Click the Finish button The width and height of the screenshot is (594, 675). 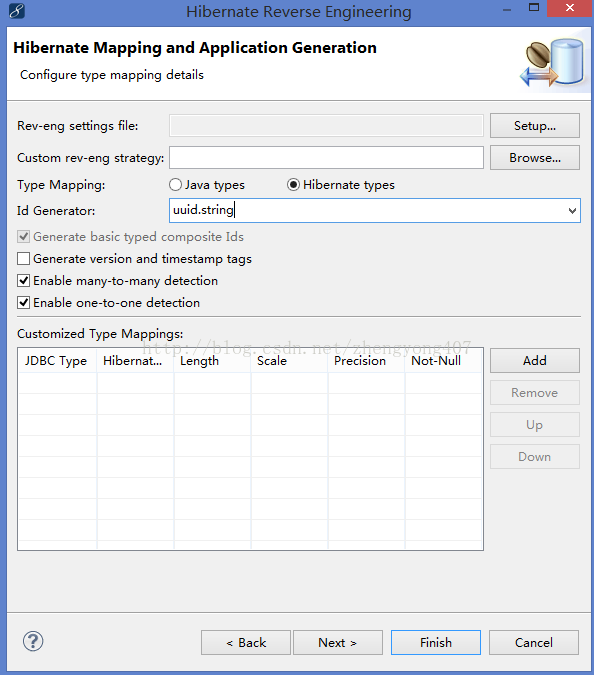436,643
